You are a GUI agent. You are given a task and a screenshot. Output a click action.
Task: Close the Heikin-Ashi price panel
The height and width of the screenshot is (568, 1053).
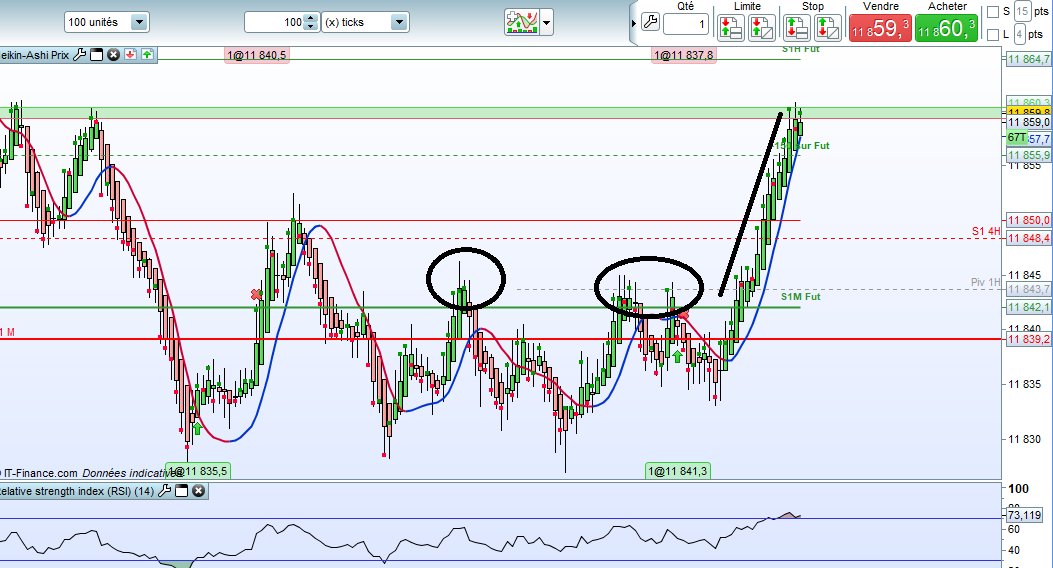click(113, 55)
